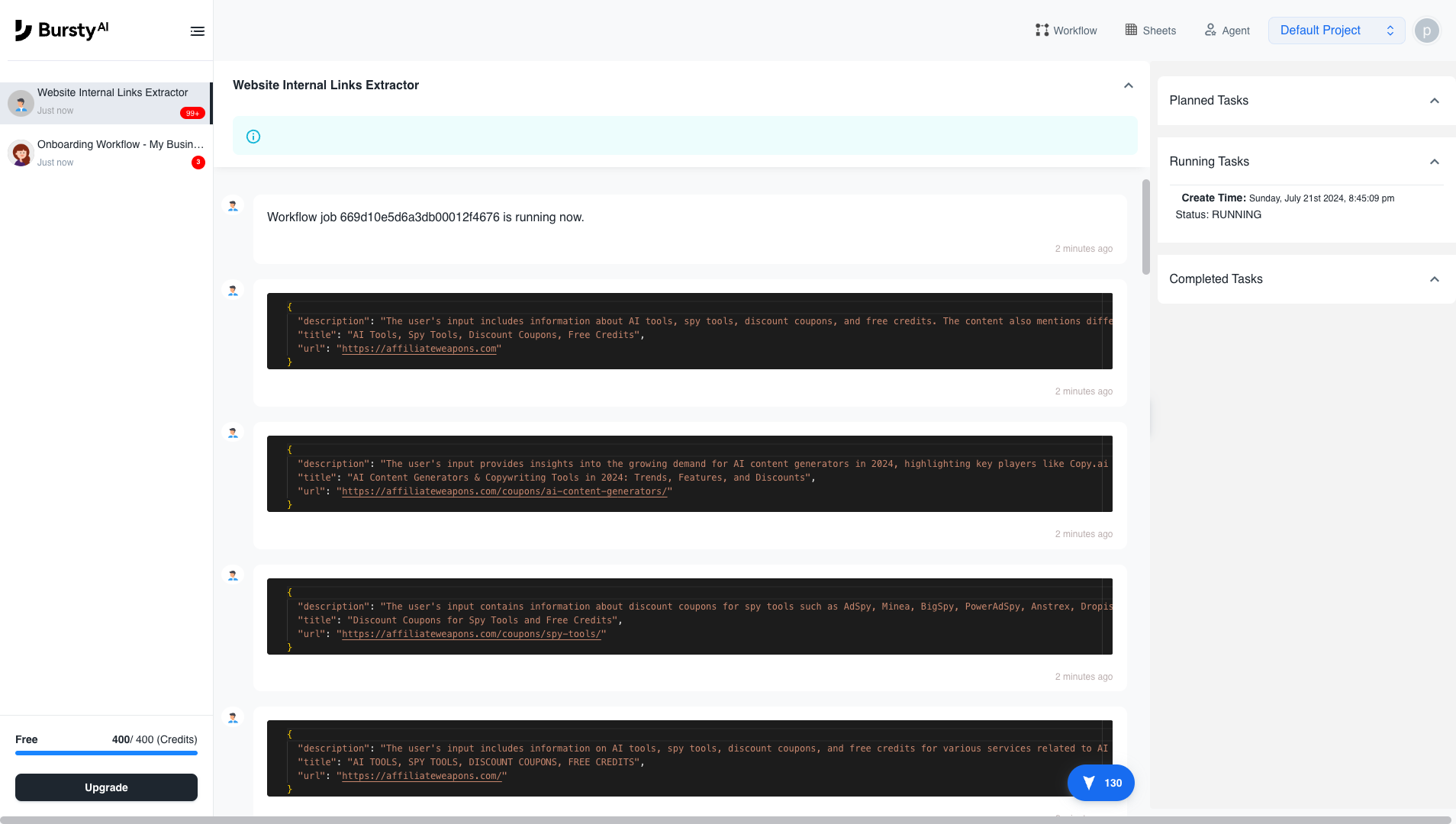Click the avatar beside Onboarding Workflow

[x=21, y=153]
